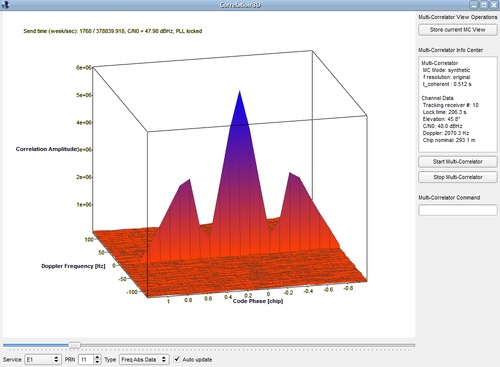Focus the Multi-Correlator Command input field
This screenshot has width=500, height=367.
[x=458, y=210]
